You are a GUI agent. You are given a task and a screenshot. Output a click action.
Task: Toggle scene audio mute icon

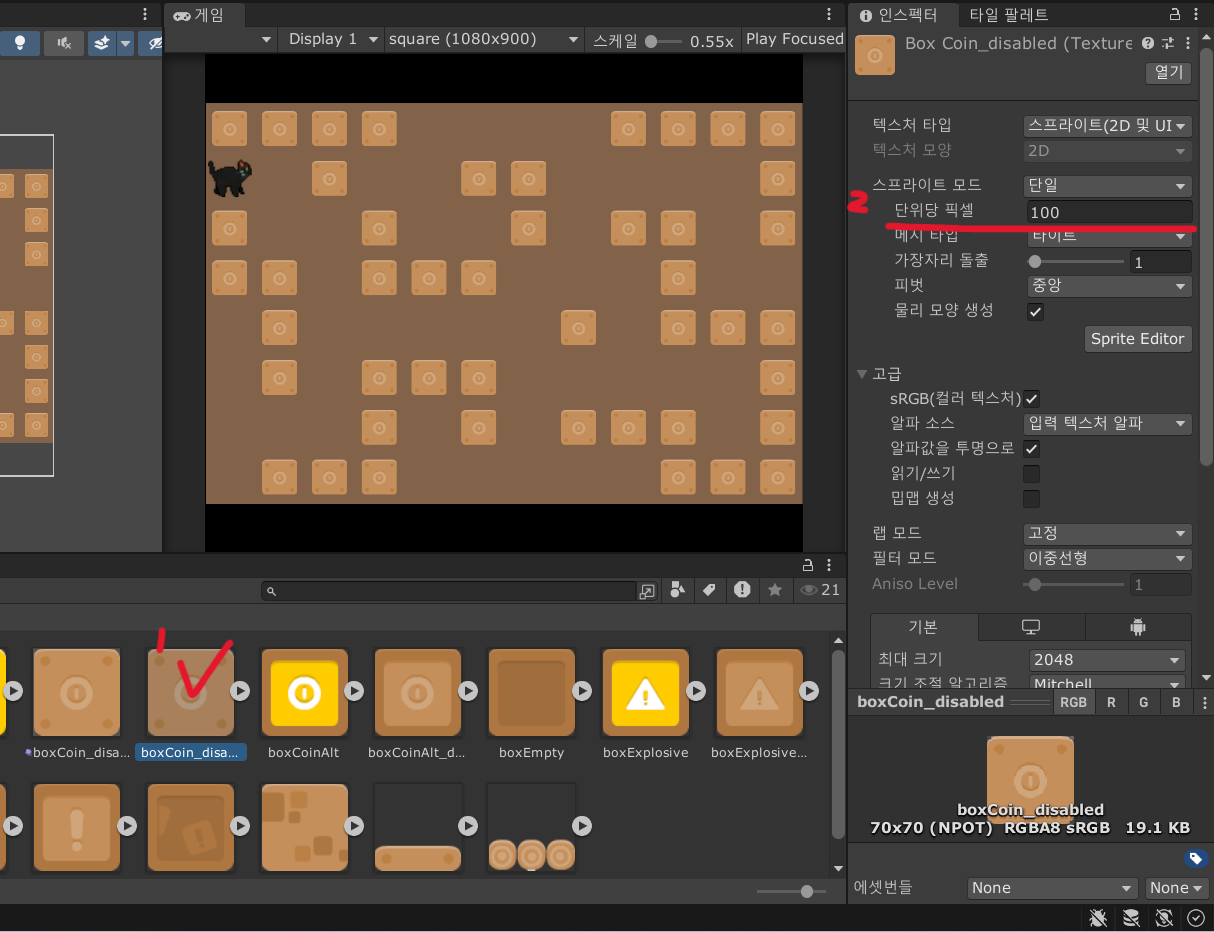[64, 42]
